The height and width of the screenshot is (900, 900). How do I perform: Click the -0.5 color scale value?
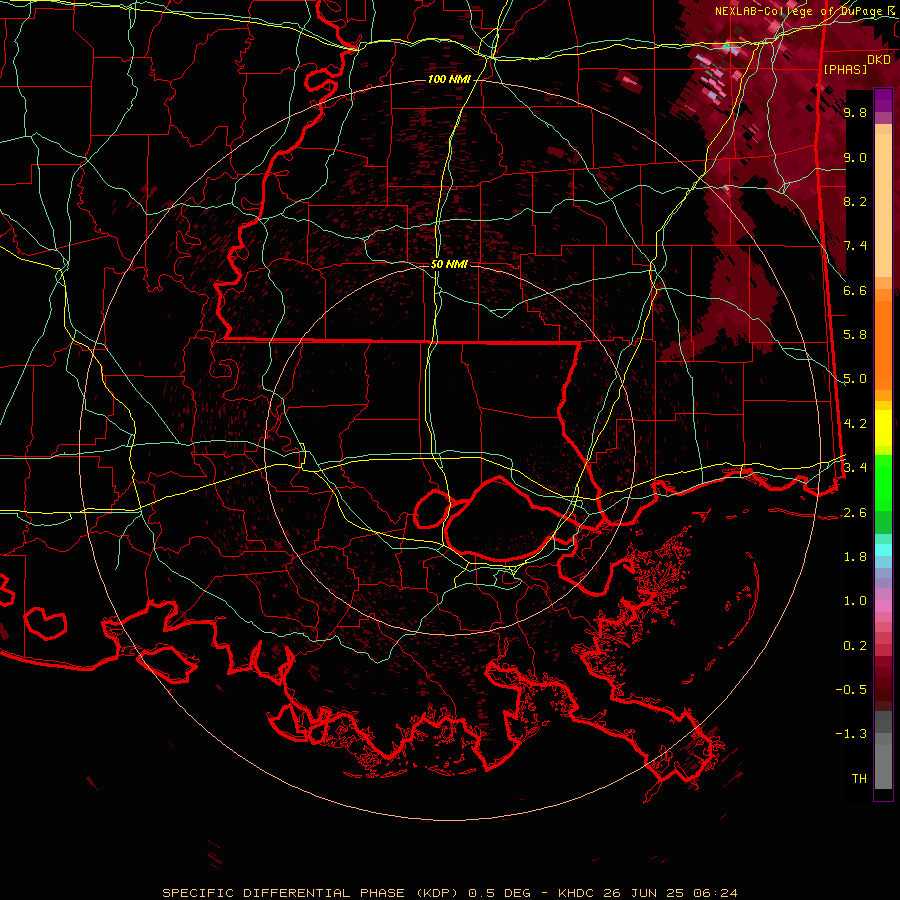[851, 690]
